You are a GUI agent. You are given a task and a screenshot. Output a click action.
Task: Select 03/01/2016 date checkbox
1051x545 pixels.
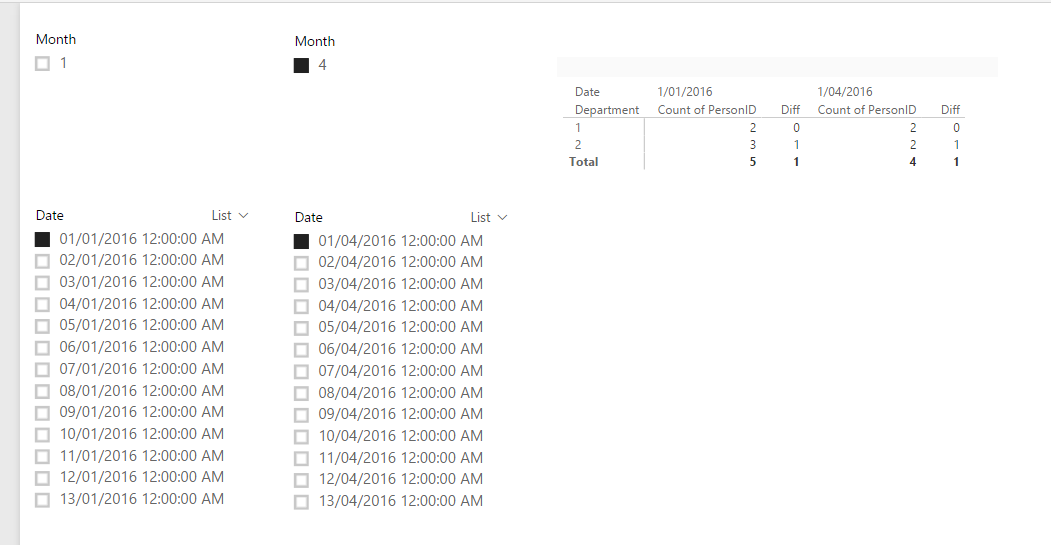click(x=42, y=283)
